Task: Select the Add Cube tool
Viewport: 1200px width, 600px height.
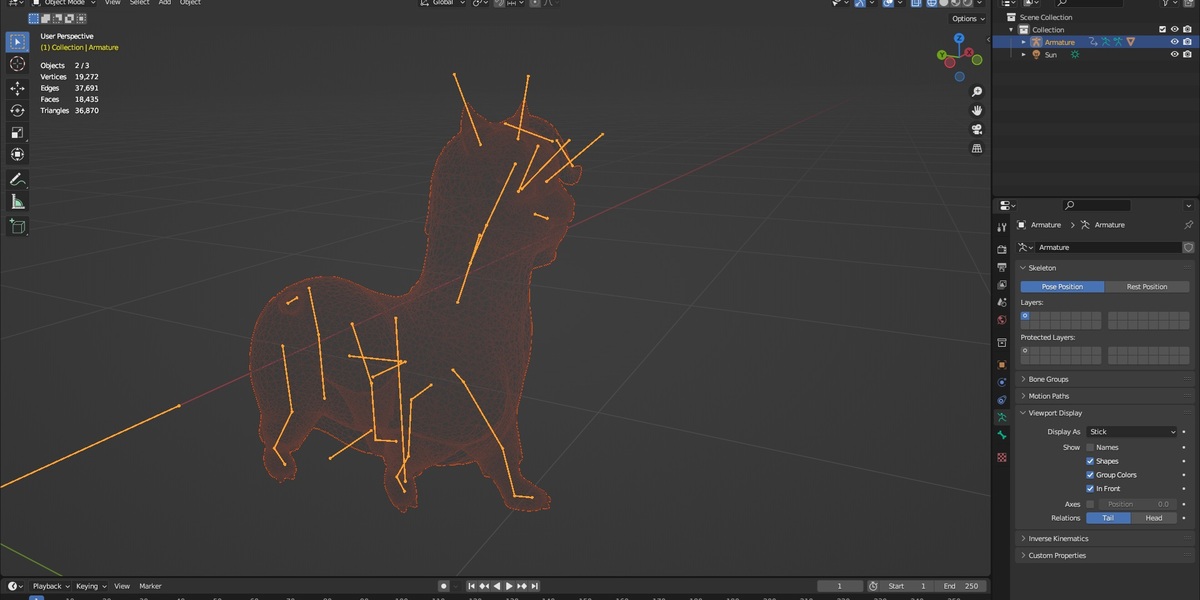Action: (x=17, y=227)
